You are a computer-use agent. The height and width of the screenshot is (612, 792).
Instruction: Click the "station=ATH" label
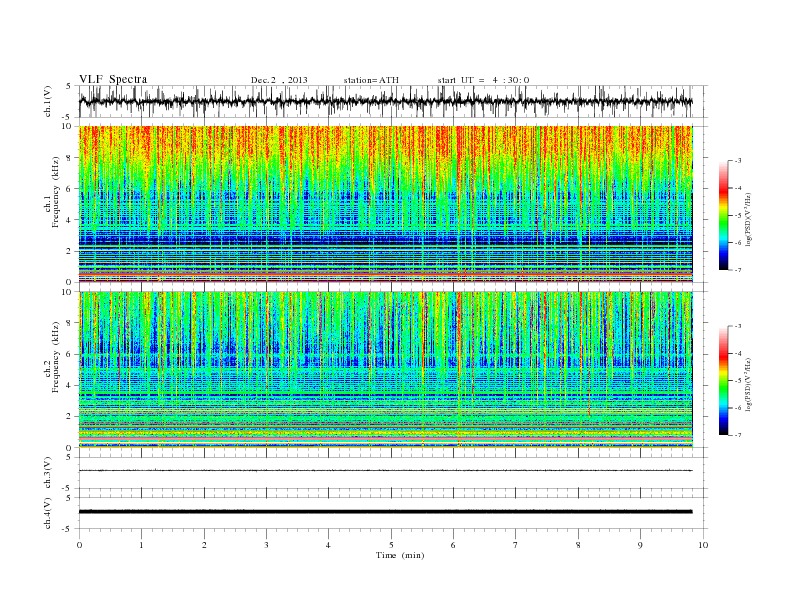click(x=371, y=80)
